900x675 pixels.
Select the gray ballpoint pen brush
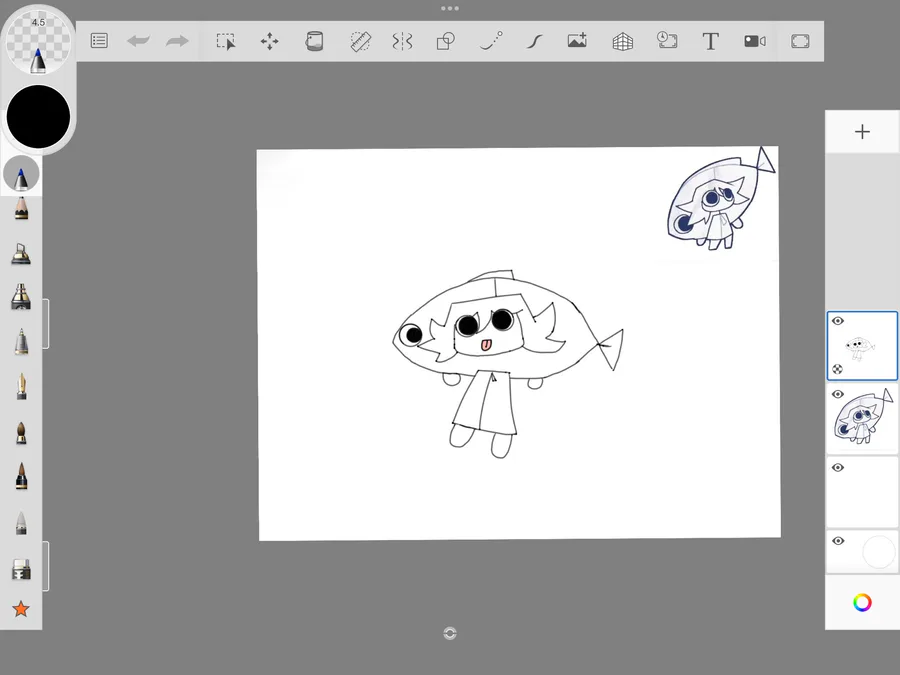click(21, 342)
